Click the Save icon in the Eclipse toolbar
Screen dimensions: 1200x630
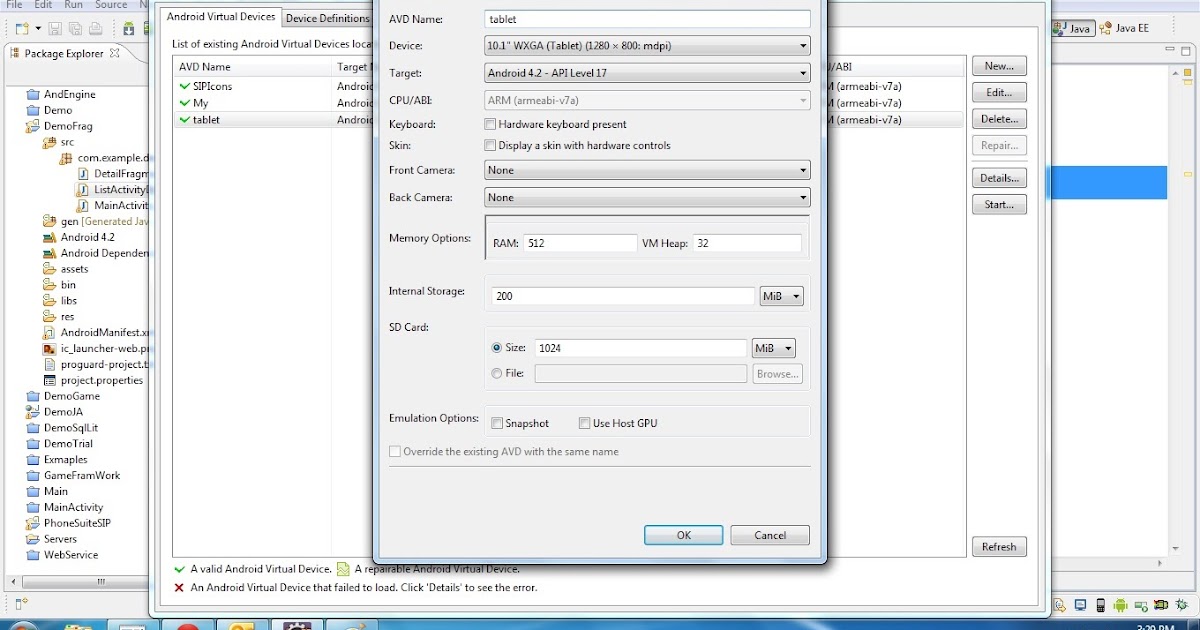click(x=55, y=28)
